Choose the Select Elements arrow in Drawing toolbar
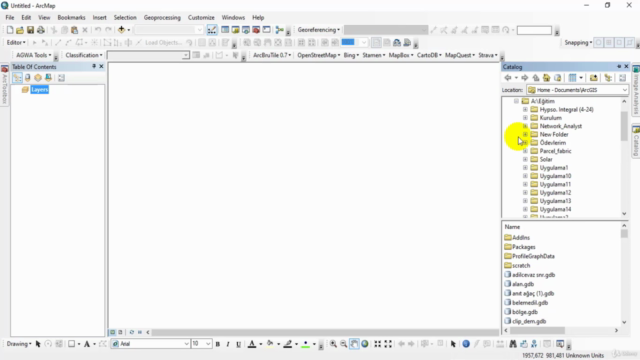Image resolution: width=640 pixels, height=360 pixels. pyautogui.click(x=38, y=344)
